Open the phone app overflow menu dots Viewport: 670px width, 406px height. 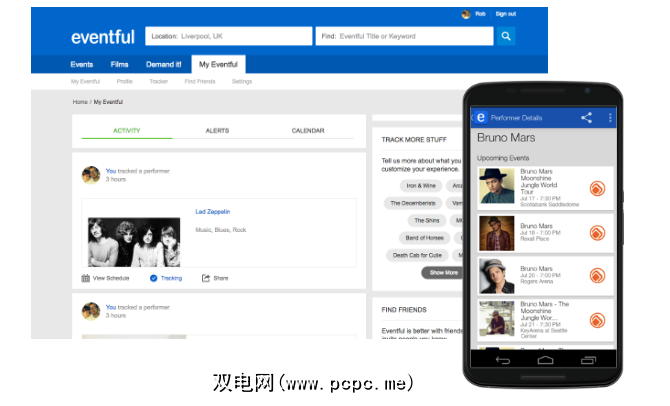click(x=610, y=118)
